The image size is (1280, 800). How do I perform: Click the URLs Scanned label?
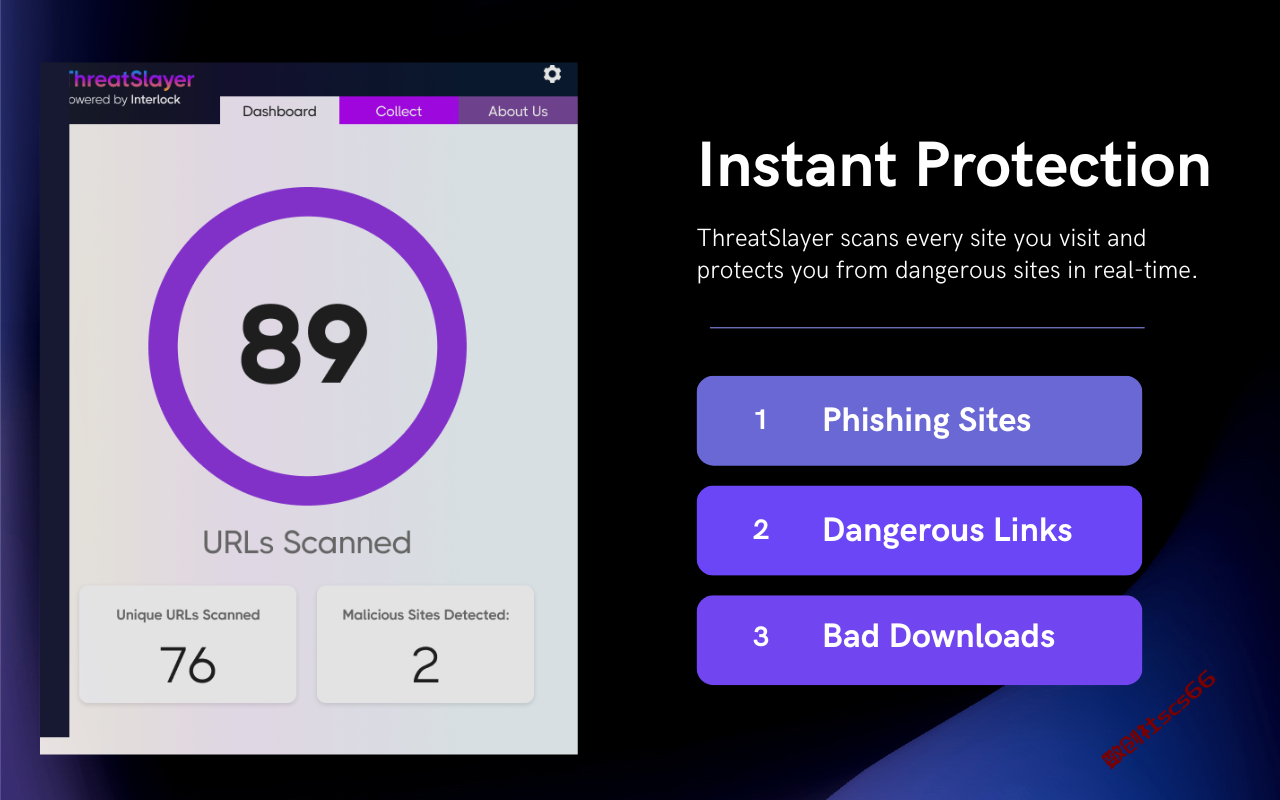(x=307, y=542)
